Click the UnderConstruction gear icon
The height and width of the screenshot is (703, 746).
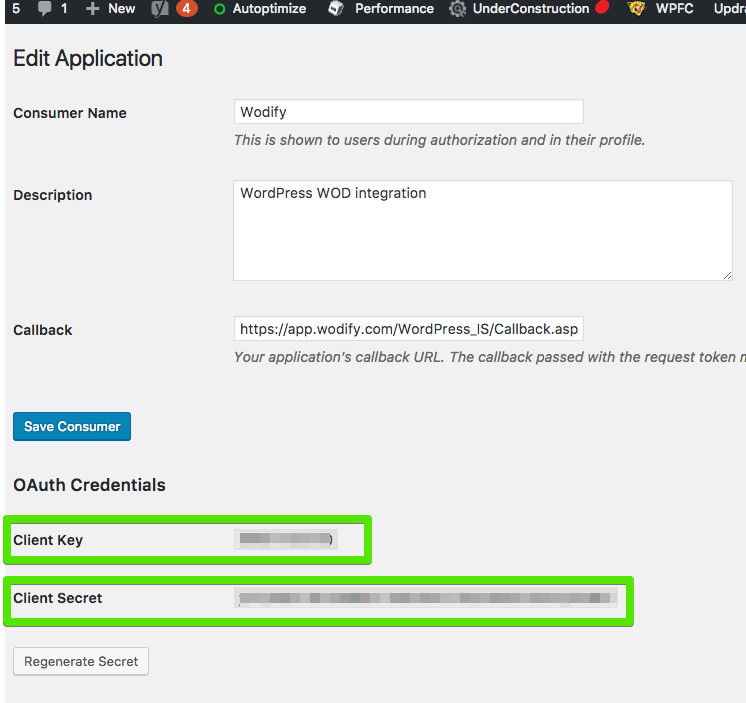458,9
